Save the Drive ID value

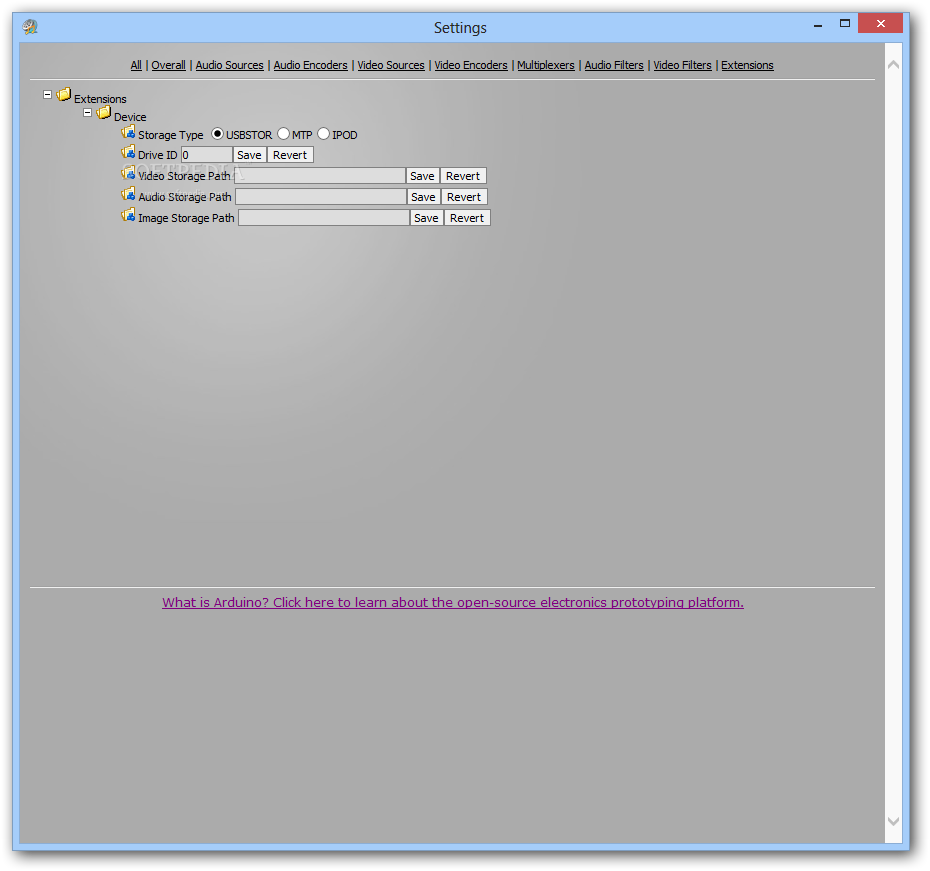point(249,155)
